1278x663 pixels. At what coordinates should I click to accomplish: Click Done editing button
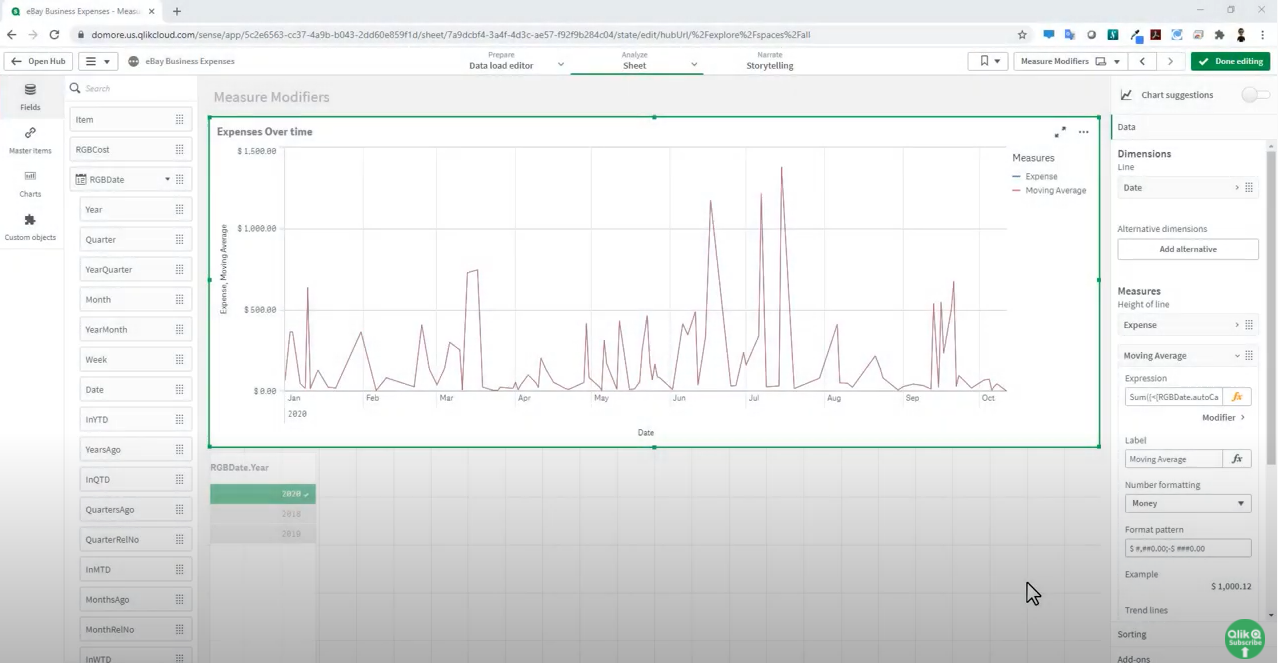click(1230, 62)
